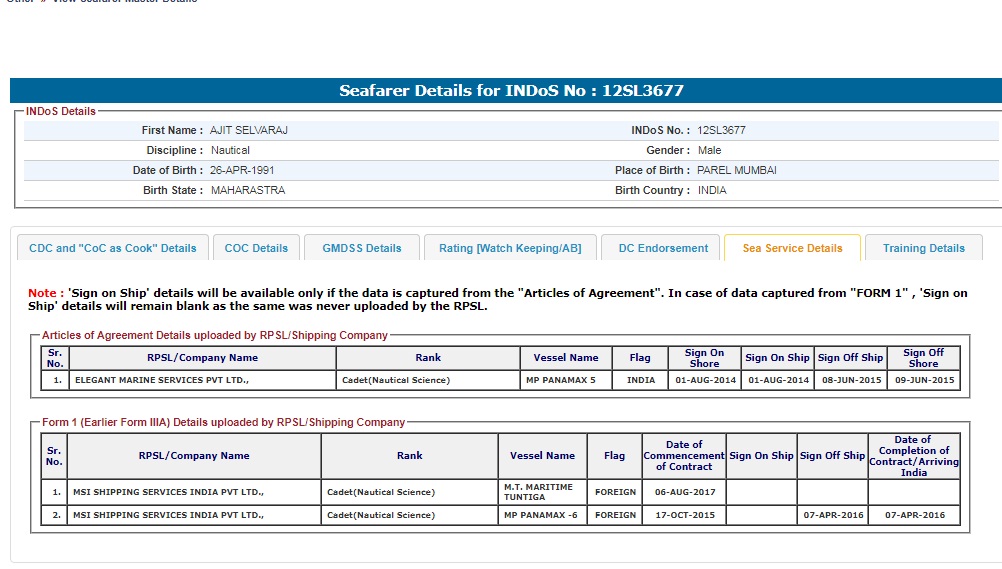Click the Seafarer Details for INDoS No header bar
Image resolution: width=1002 pixels, height=569 pixels.
(x=511, y=91)
